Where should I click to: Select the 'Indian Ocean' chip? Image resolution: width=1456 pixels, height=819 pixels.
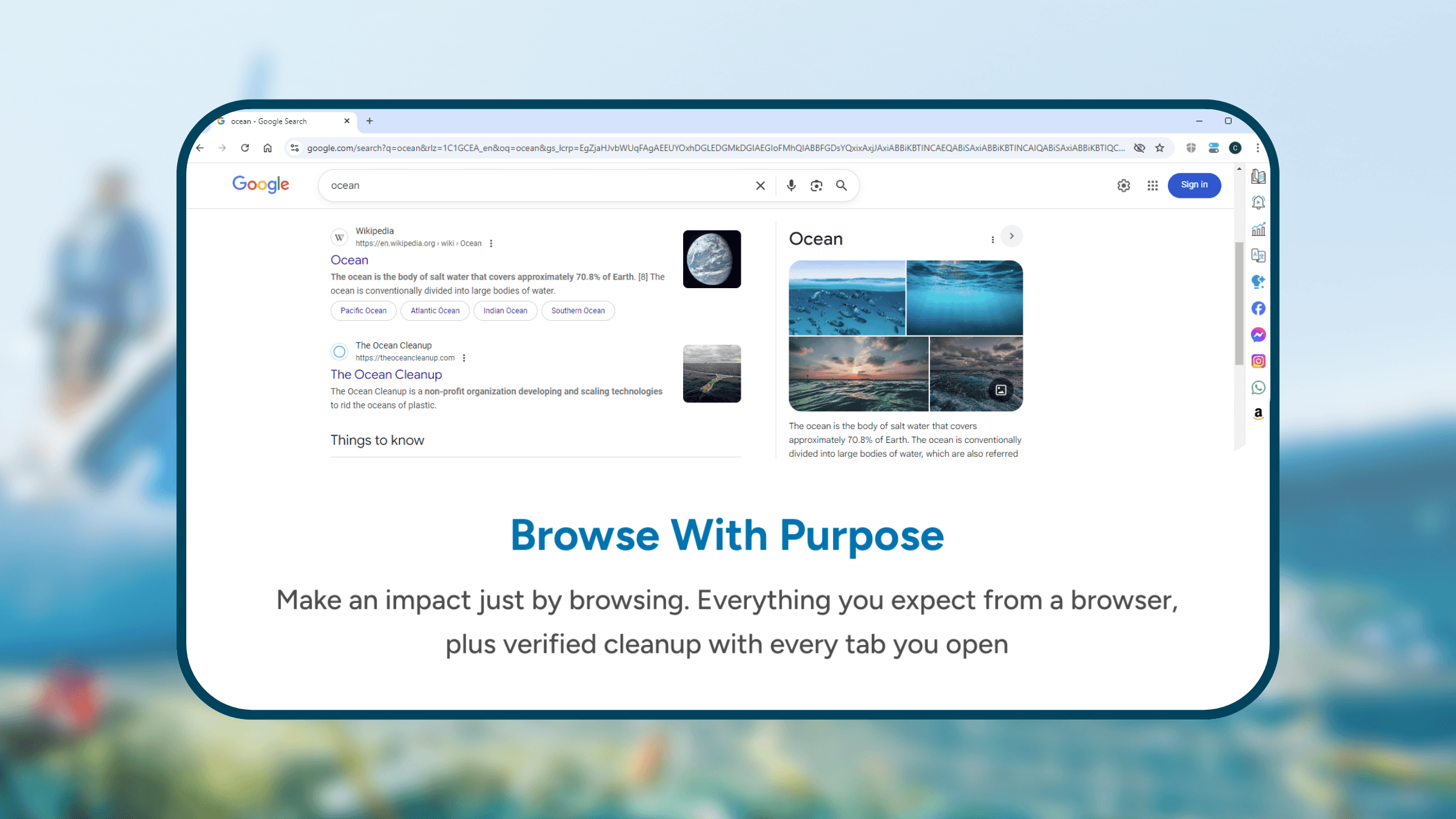point(505,311)
